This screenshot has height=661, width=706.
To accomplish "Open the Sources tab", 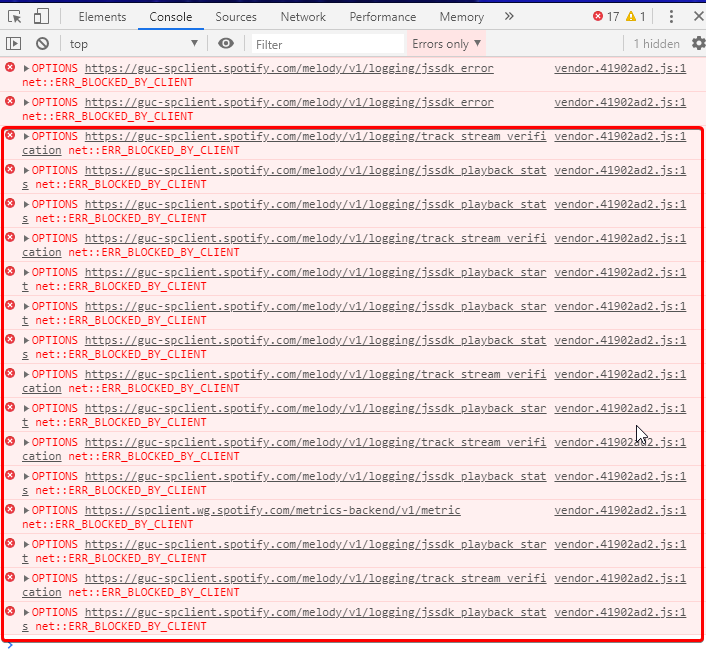I will coord(235,17).
